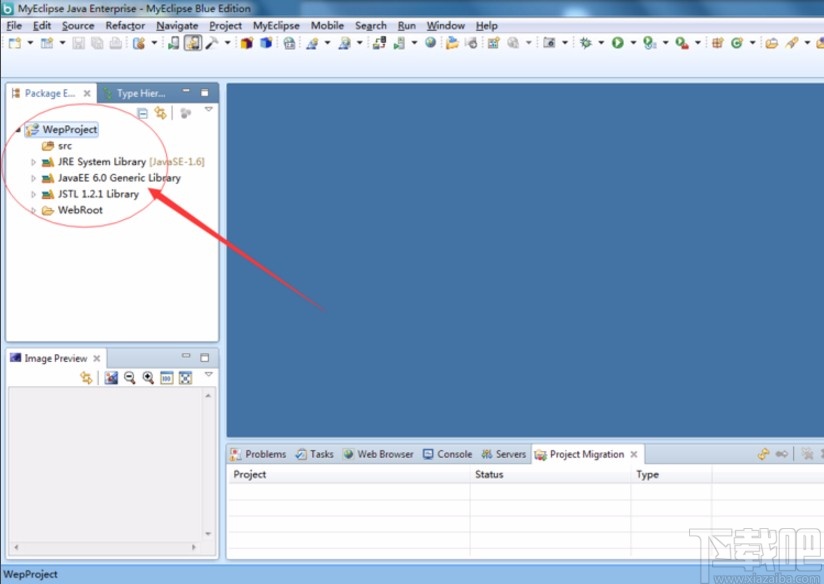Expand the JRE System Library node
824x584 pixels.
point(33,162)
